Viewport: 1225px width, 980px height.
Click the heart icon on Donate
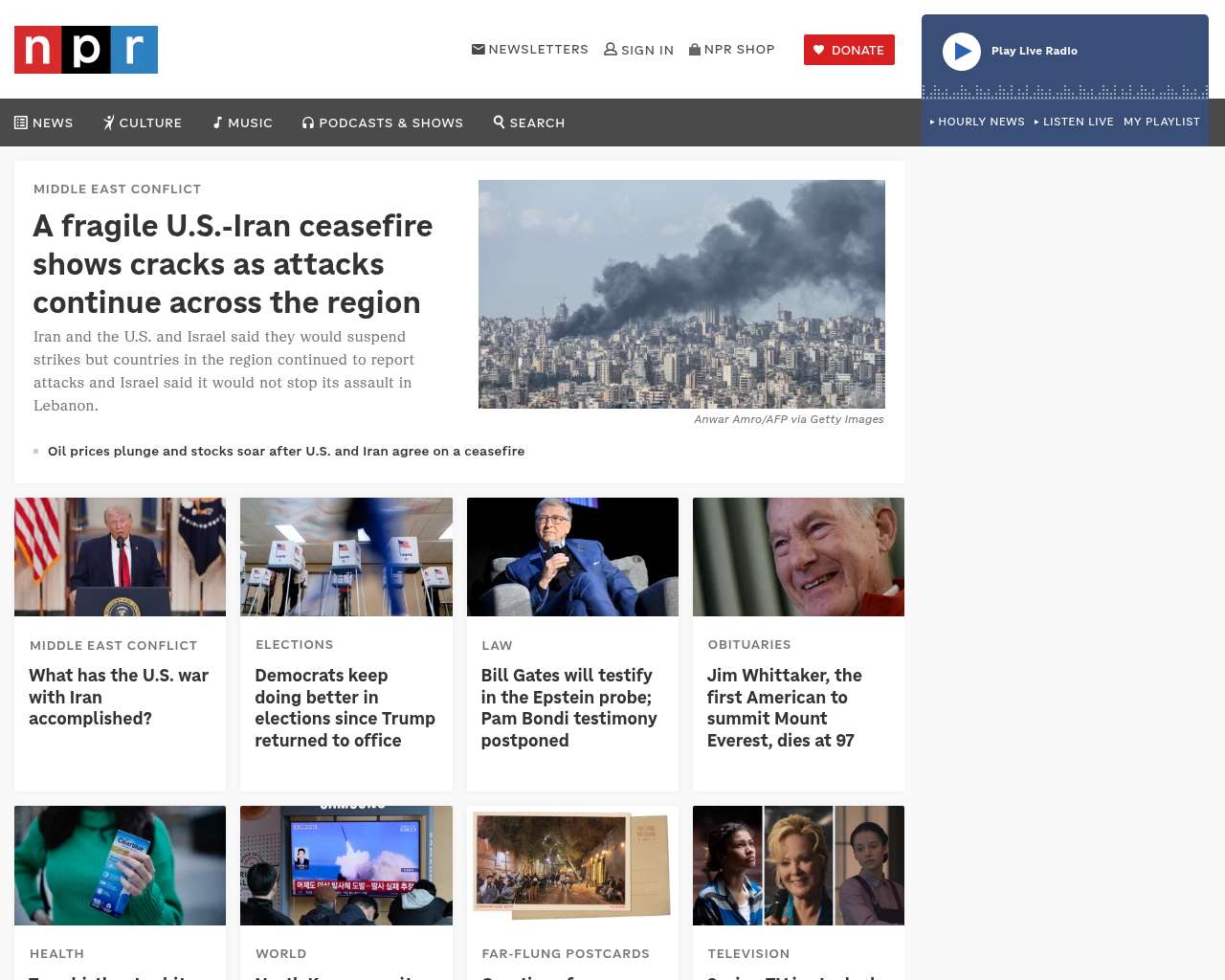click(819, 50)
